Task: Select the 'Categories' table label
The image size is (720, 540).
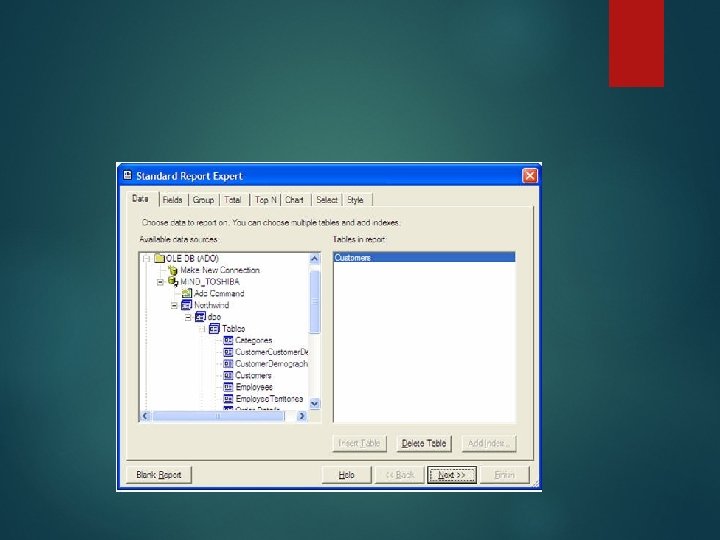Action: point(253,340)
